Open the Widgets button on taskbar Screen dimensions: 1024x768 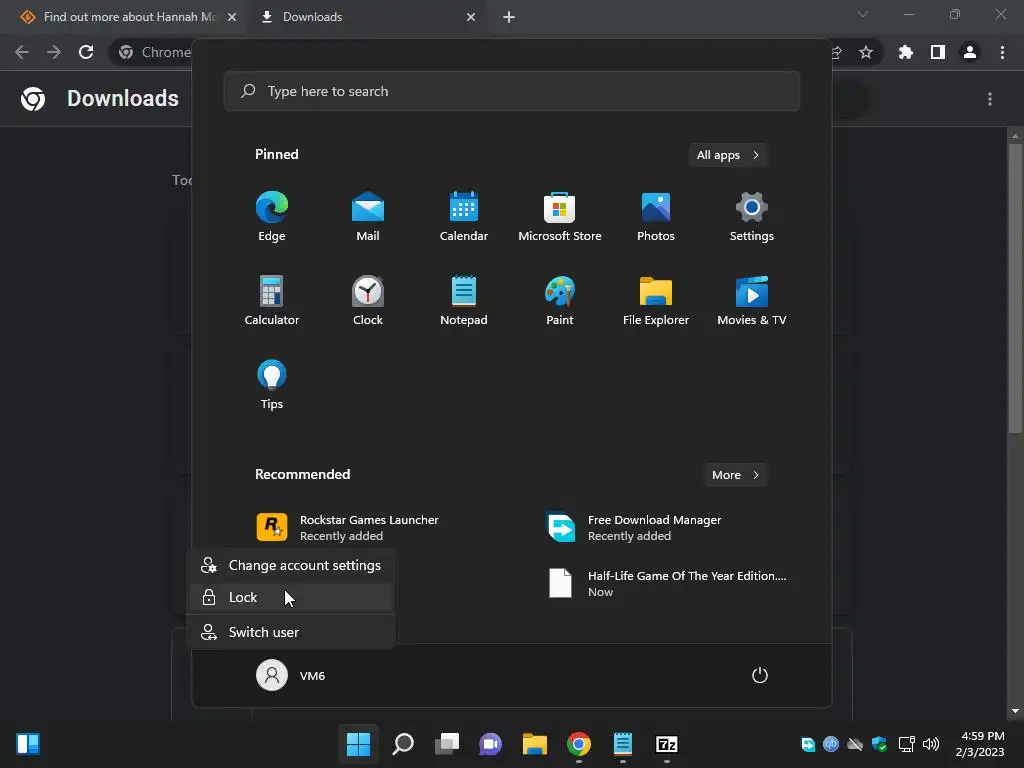[28, 744]
